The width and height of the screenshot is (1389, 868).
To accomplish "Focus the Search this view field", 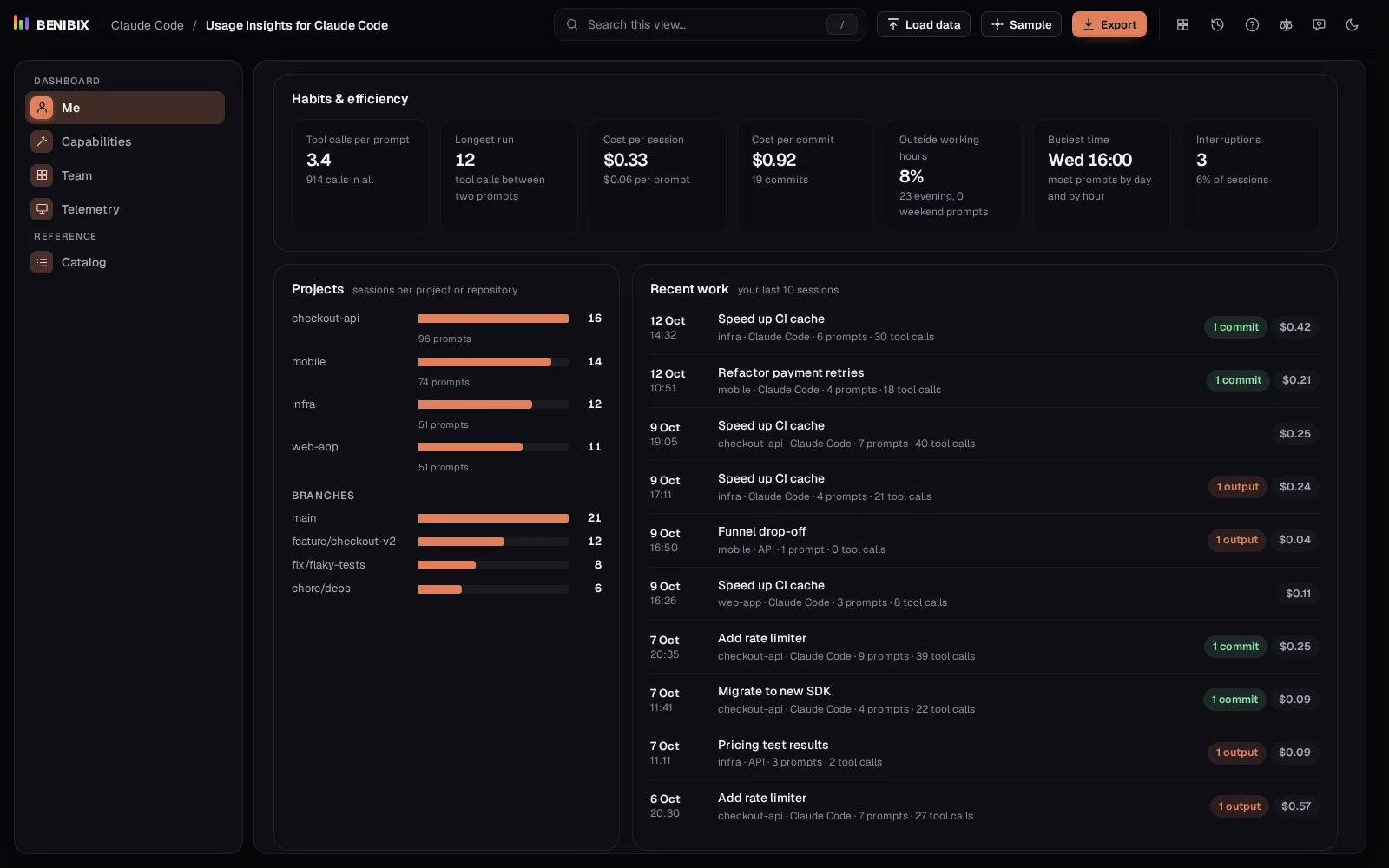I will coord(710,24).
